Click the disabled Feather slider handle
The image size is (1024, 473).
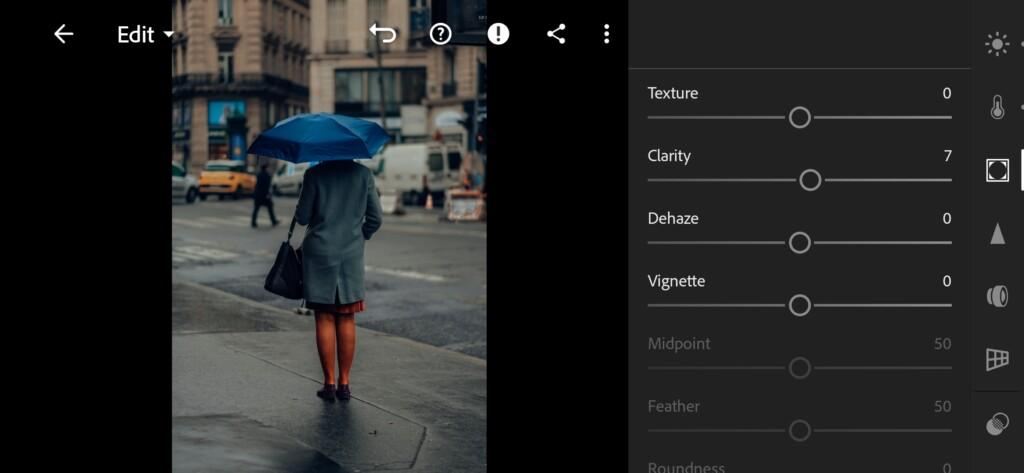click(x=799, y=431)
